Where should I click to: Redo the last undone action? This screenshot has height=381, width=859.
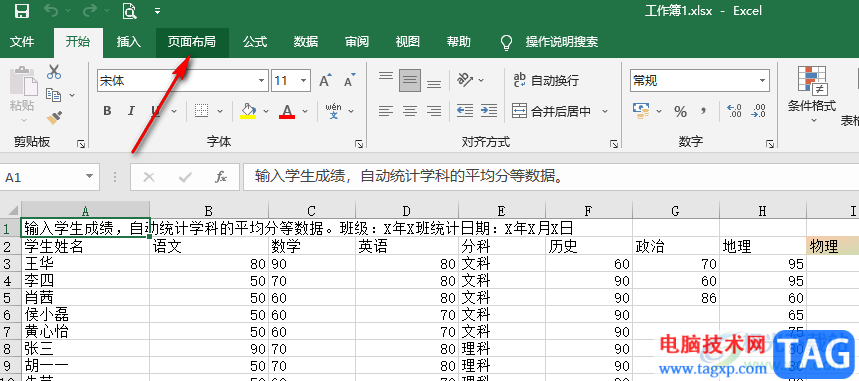point(91,10)
